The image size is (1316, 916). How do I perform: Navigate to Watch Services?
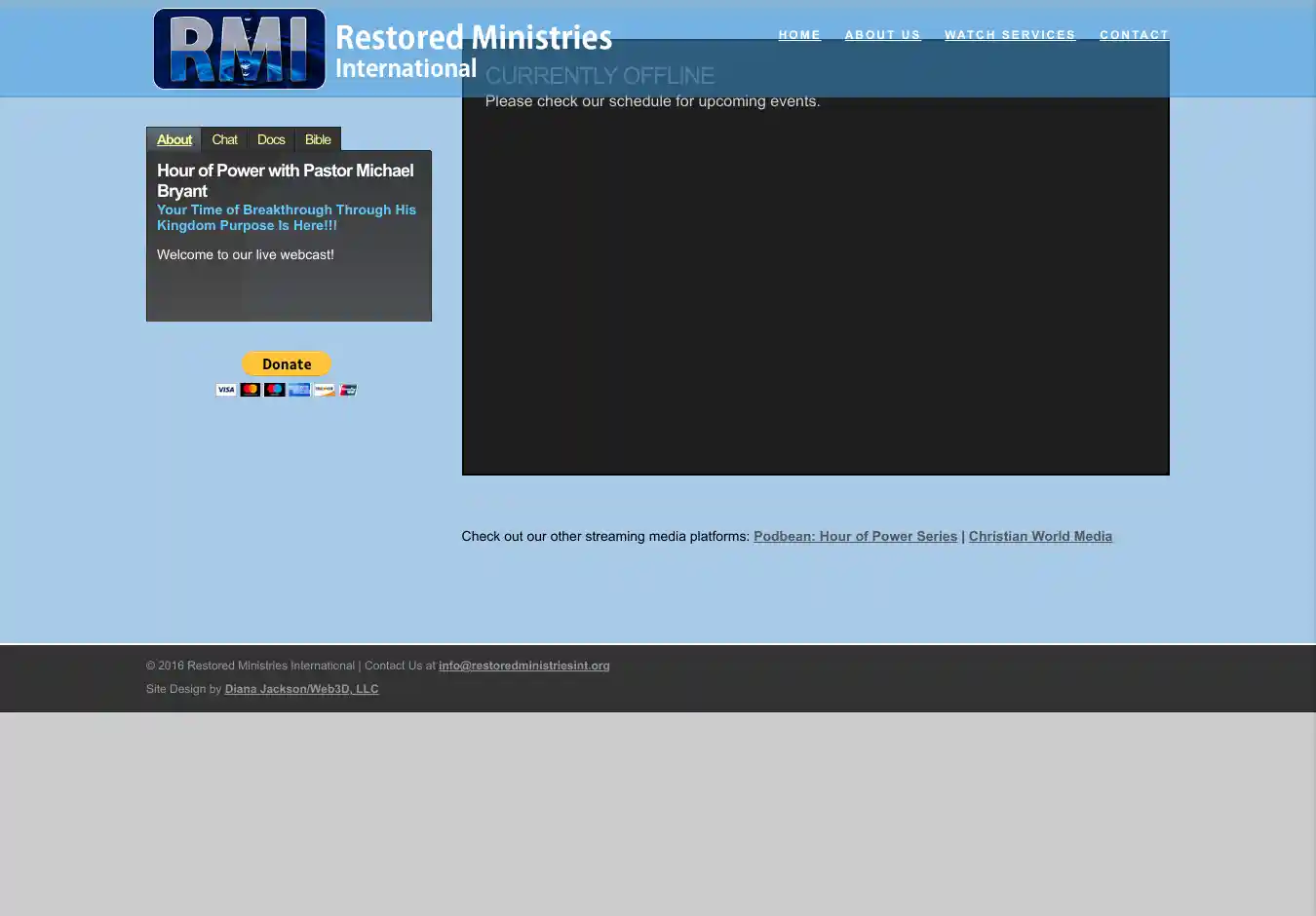[1010, 35]
